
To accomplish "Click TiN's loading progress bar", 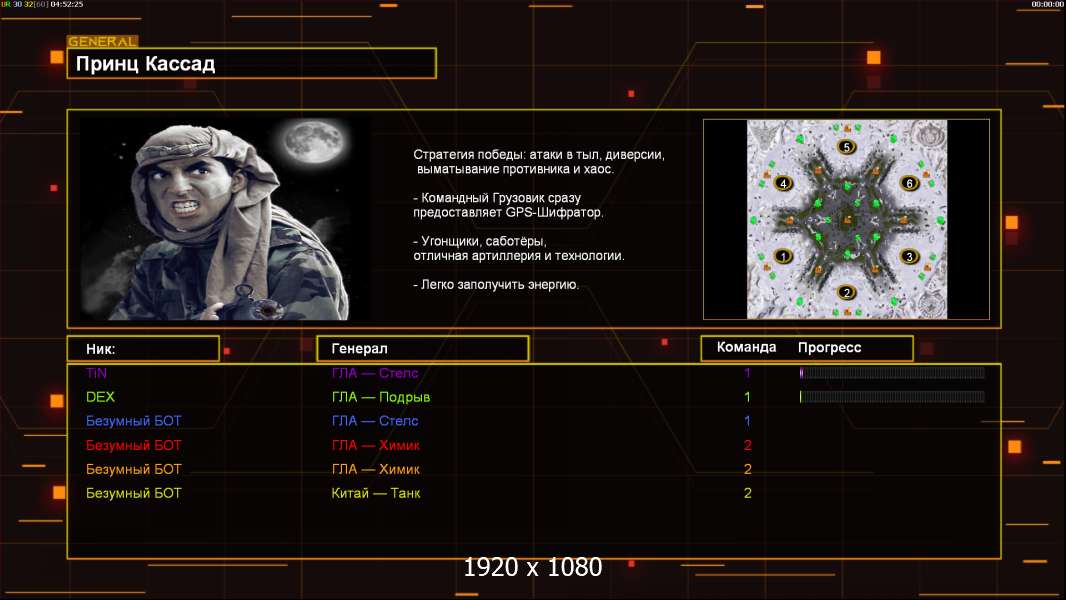I will (892, 372).
